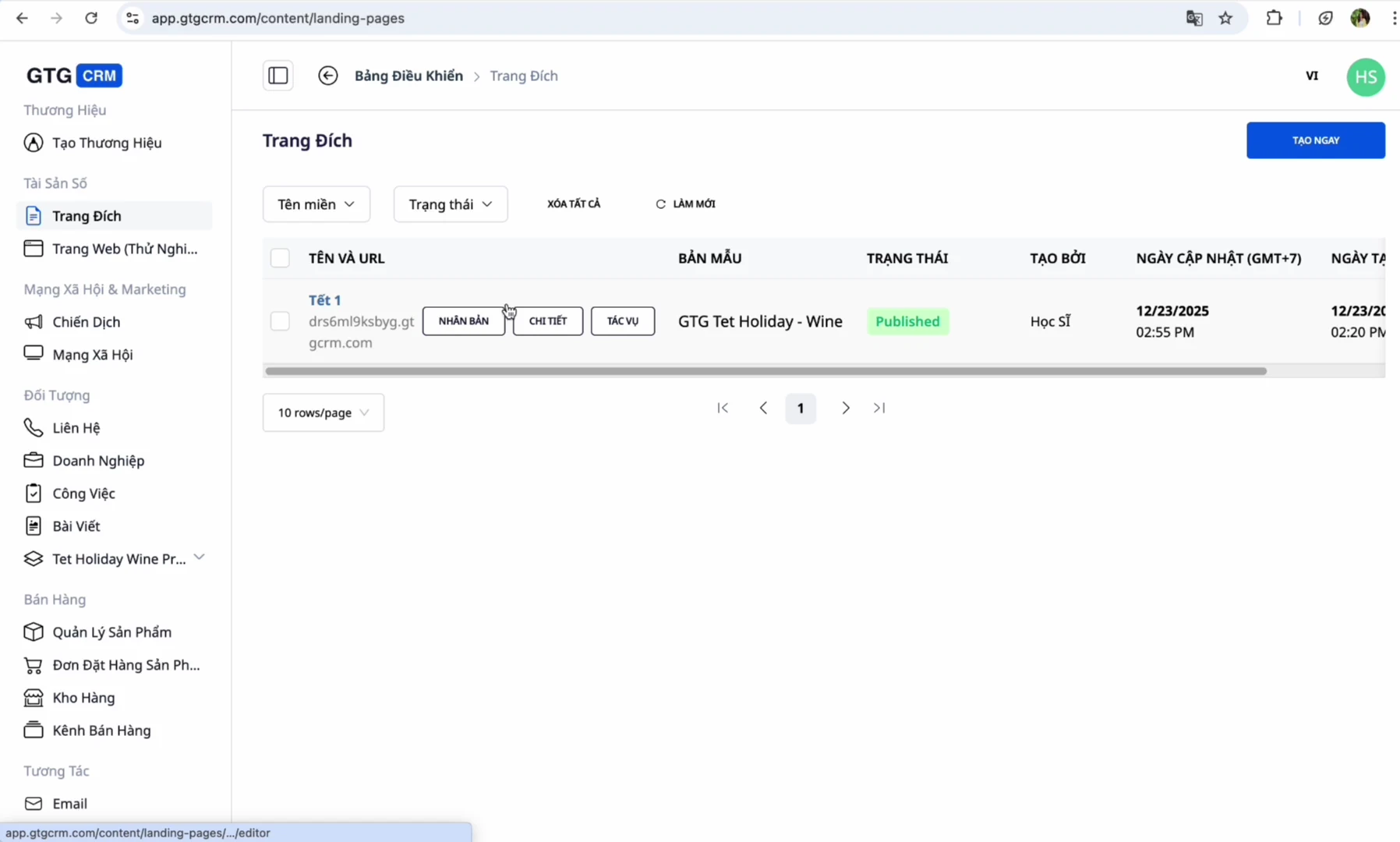Open the Tên miền filter dropdown

316,204
